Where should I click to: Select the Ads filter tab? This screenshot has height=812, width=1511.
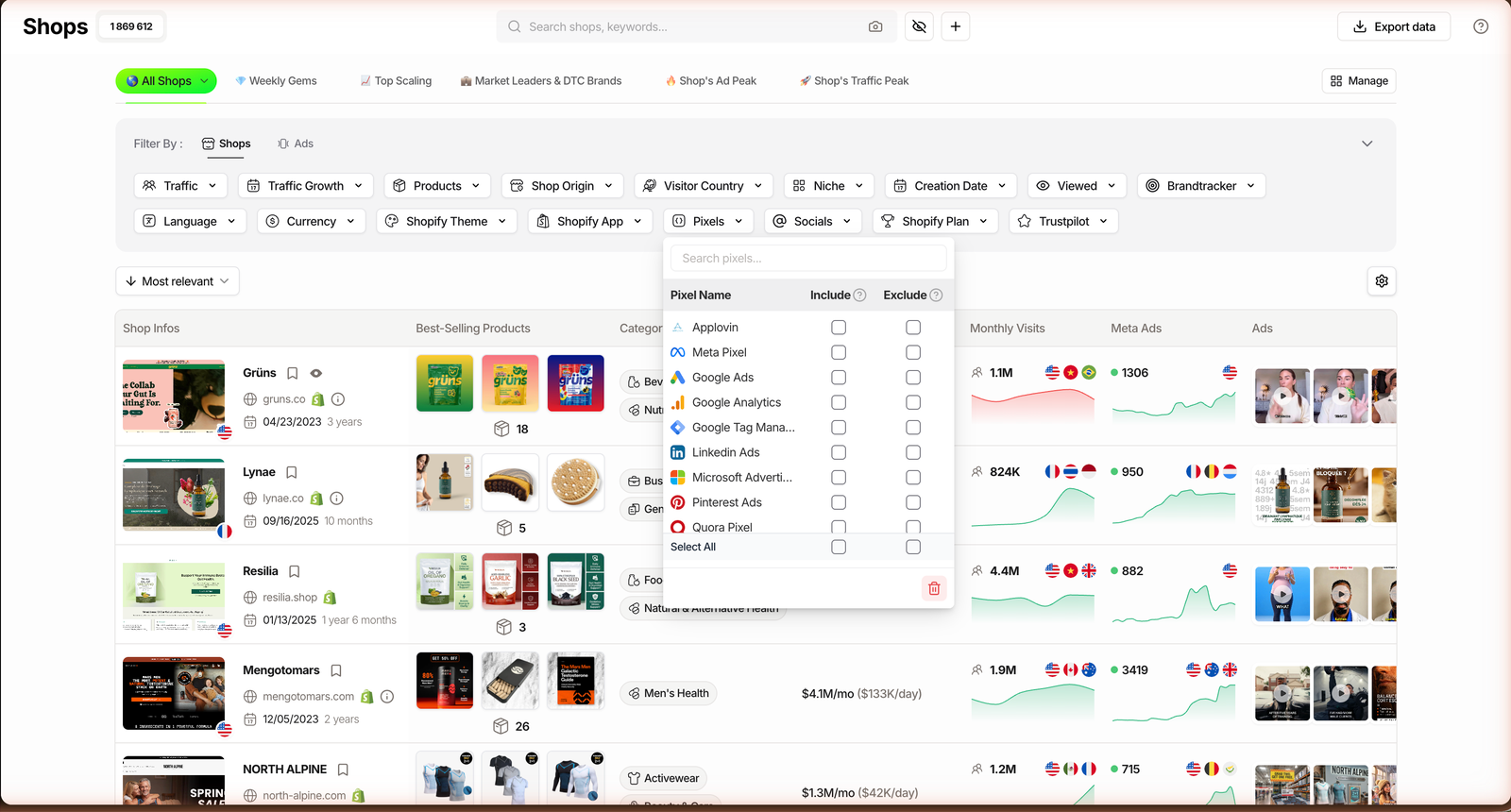(296, 144)
